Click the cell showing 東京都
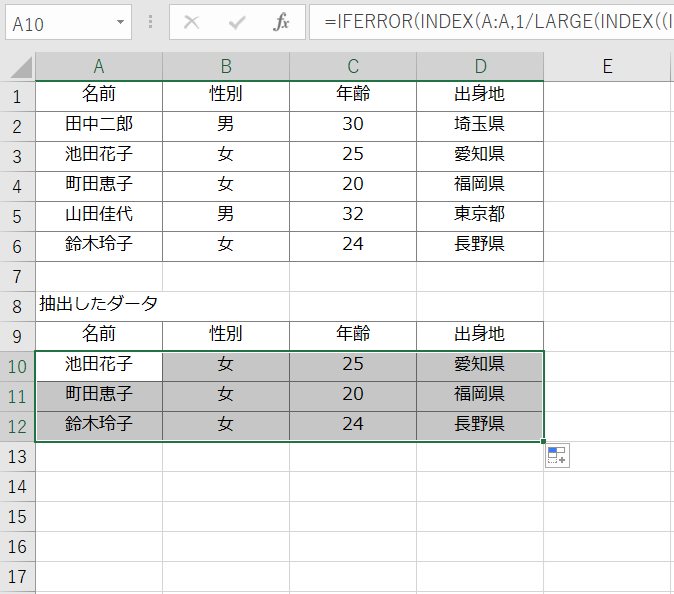Screen dimensions: 674x594 (480, 214)
